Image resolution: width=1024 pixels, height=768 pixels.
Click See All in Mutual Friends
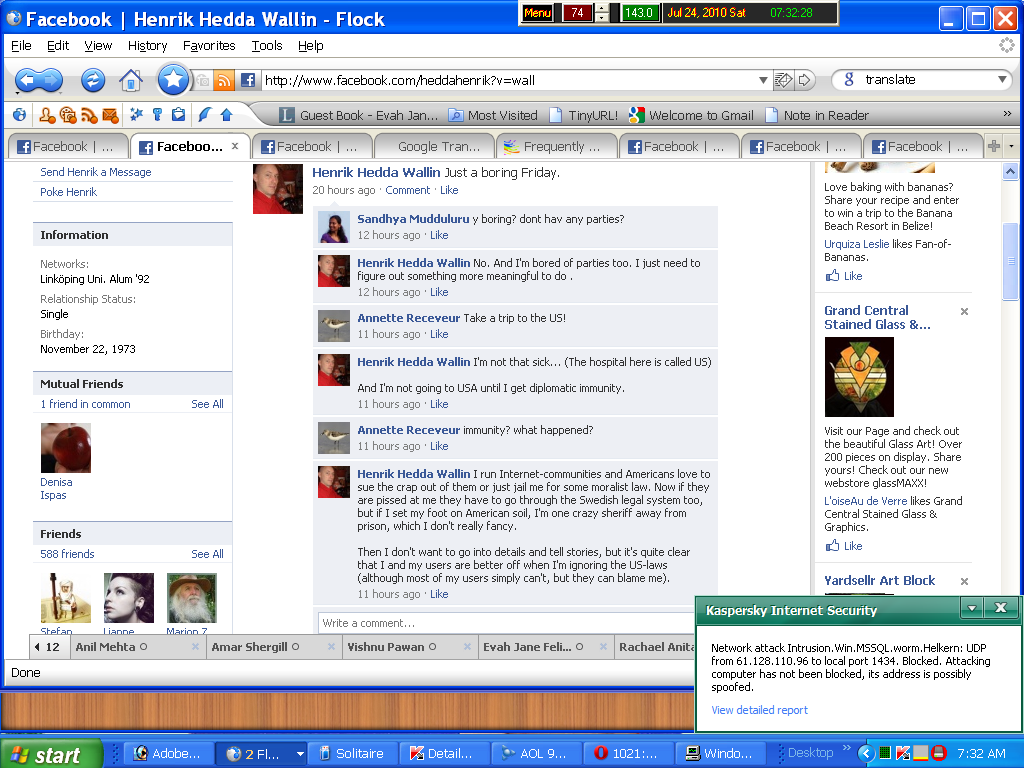pyautogui.click(x=207, y=404)
